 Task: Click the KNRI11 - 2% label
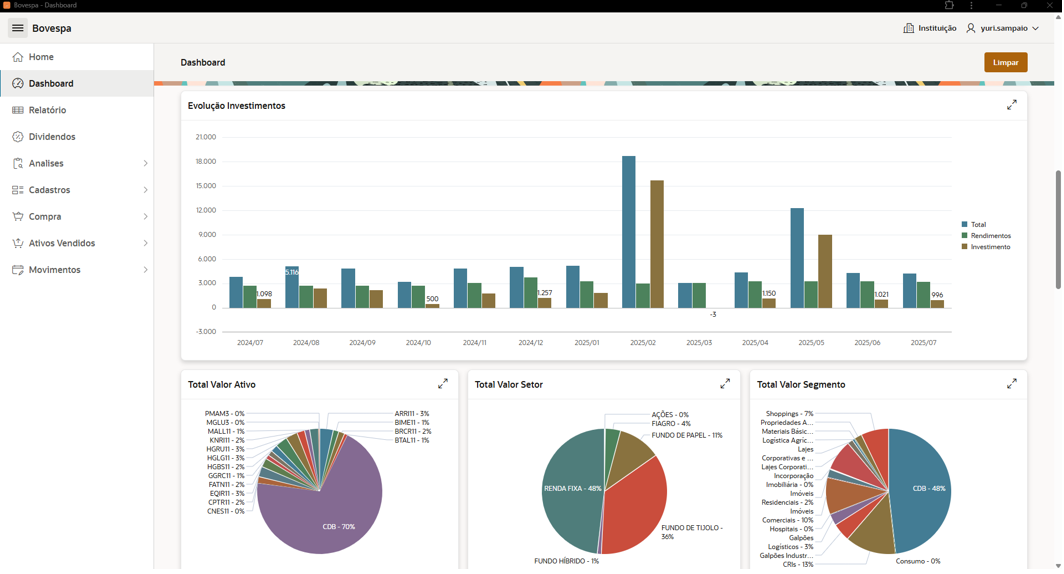[227, 440]
